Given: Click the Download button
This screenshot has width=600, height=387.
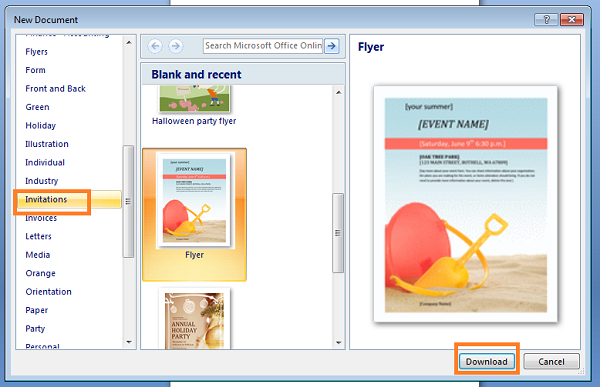Looking at the screenshot, I should [487, 362].
